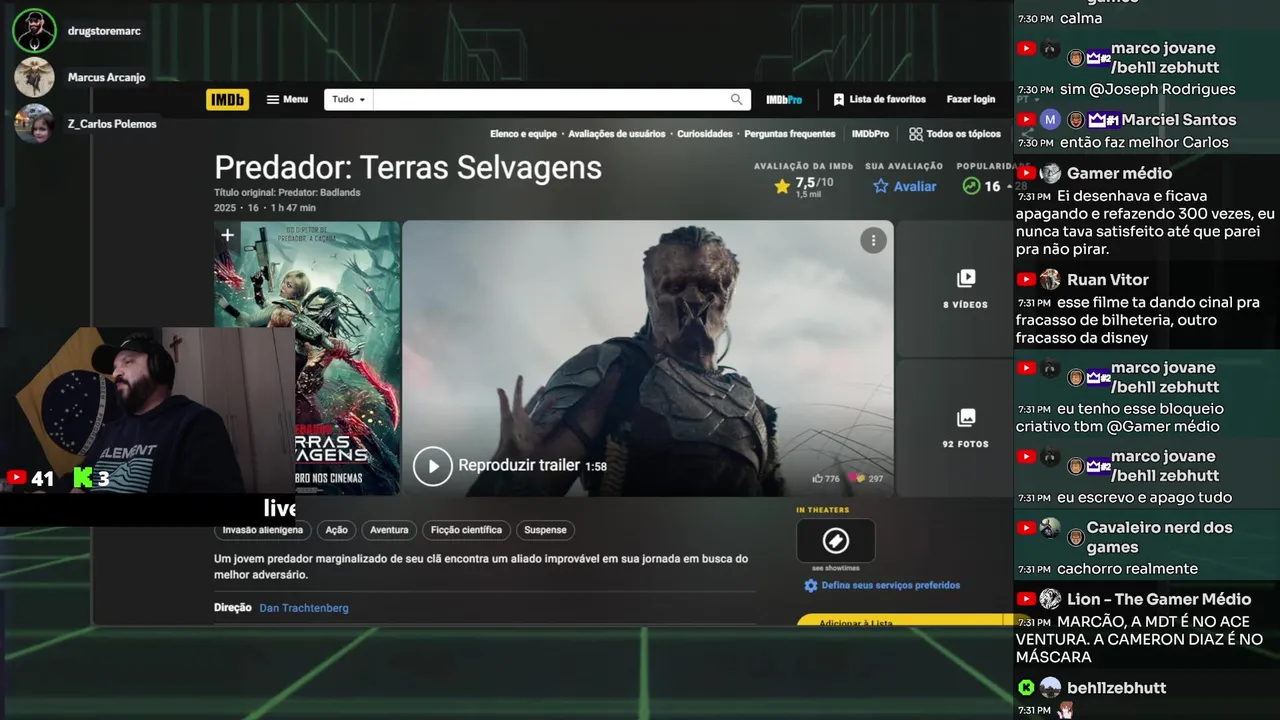This screenshot has height=720, width=1280.
Task: Add poster to watchlist with plus ribbon
Action: 227,236
